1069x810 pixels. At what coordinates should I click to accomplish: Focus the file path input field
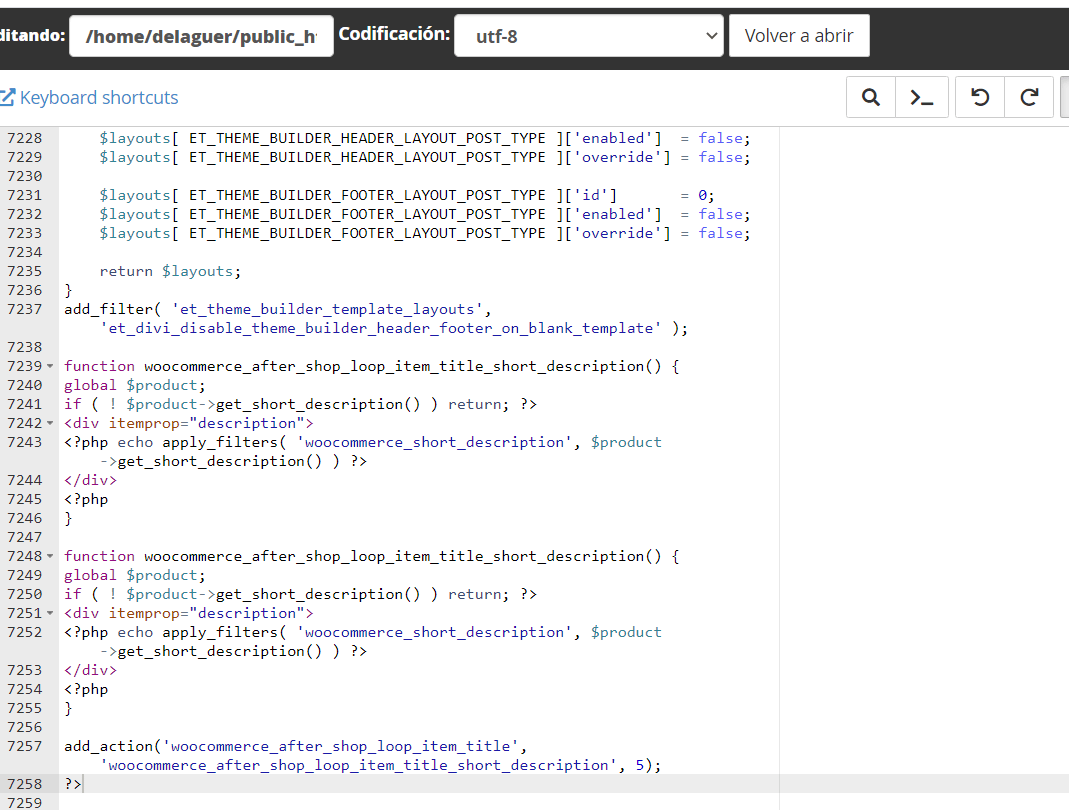[201, 36]
